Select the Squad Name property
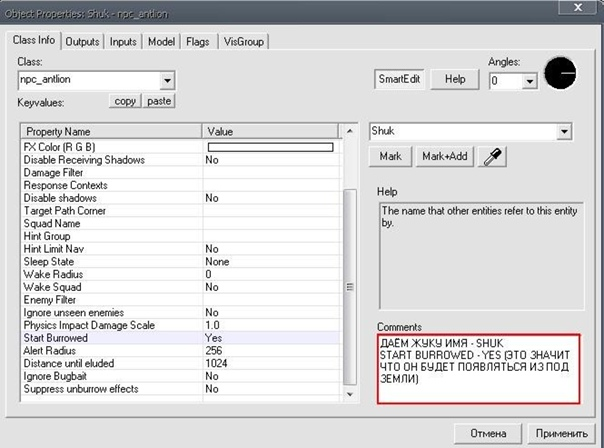 click(x=180, y=223)
